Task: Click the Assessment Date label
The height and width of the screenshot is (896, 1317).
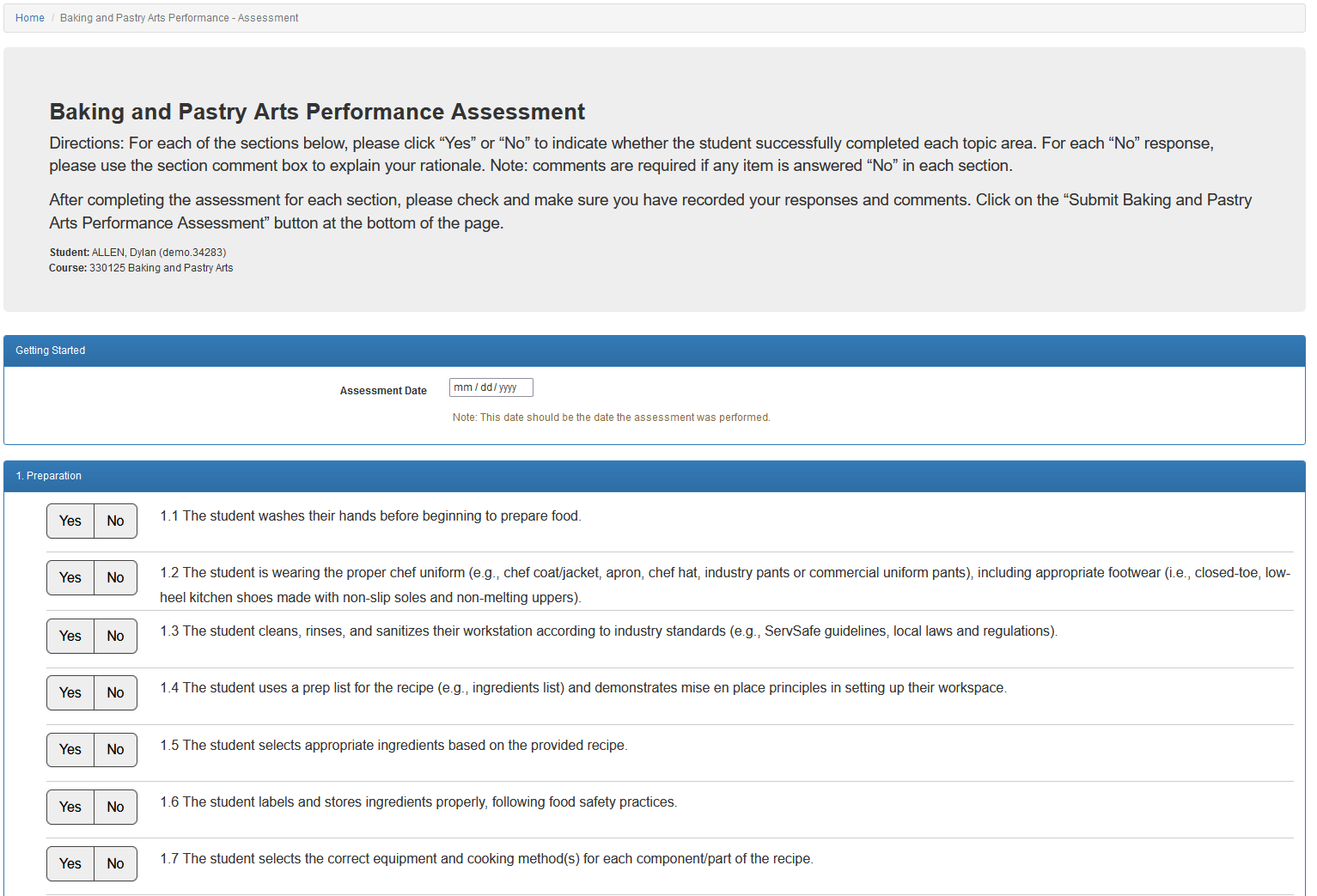Action: click(x=383, y=391)
